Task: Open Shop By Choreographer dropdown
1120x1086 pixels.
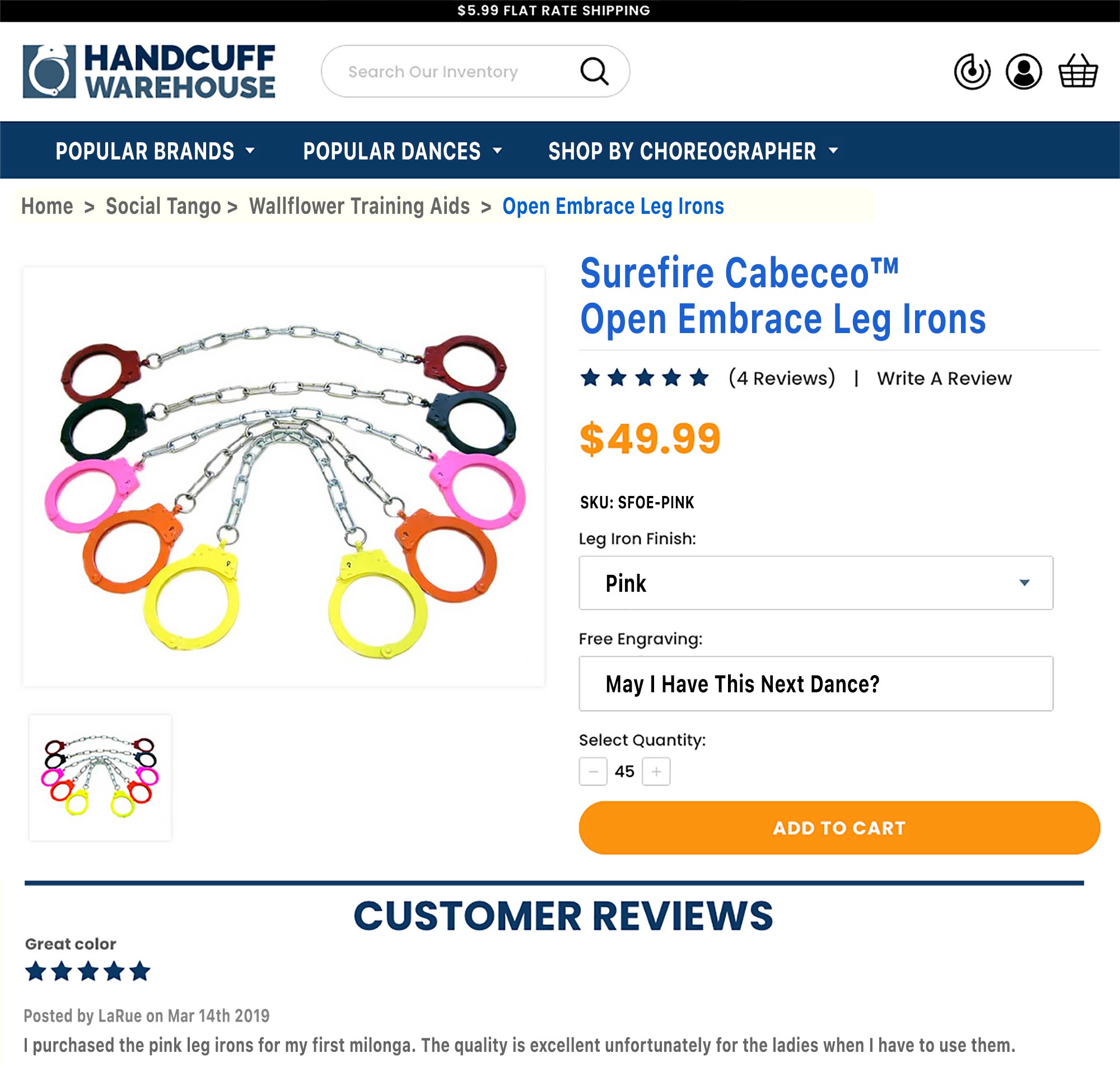Action: [x=693, y=151]
